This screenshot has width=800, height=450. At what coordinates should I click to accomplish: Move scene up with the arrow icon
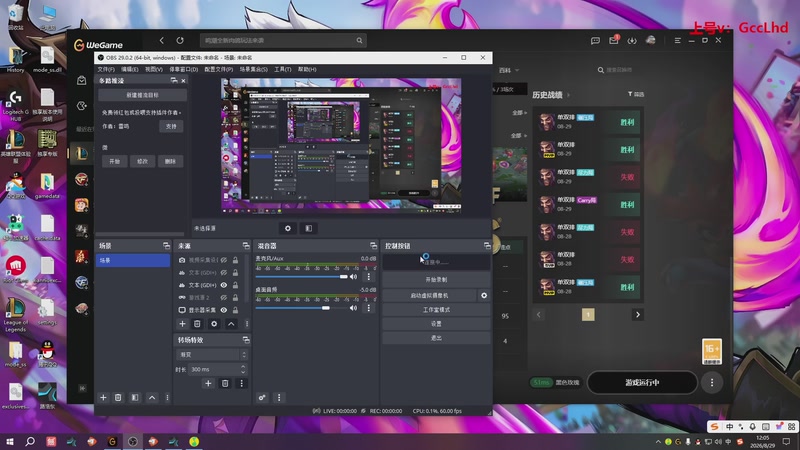point(152,397)
